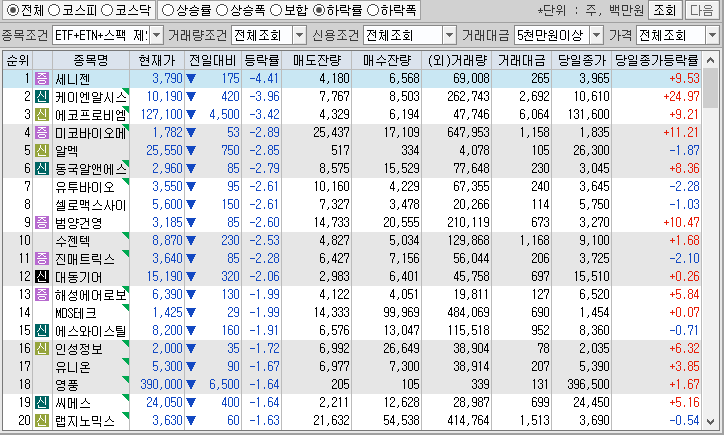724x435 pixels.
Task: Click rate -4.41 in 세니젠 row
Action: pyautogui.click(x=264, y=79)
